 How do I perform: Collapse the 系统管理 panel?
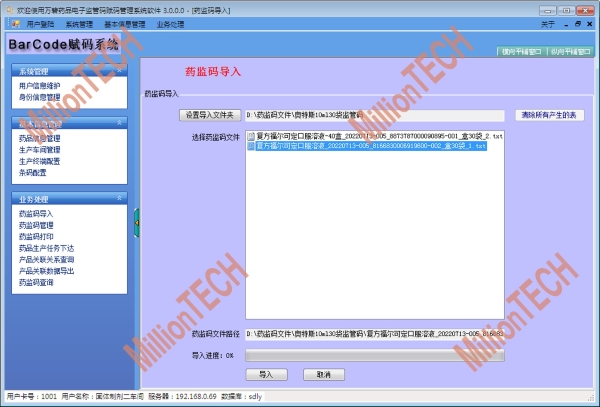119,71
